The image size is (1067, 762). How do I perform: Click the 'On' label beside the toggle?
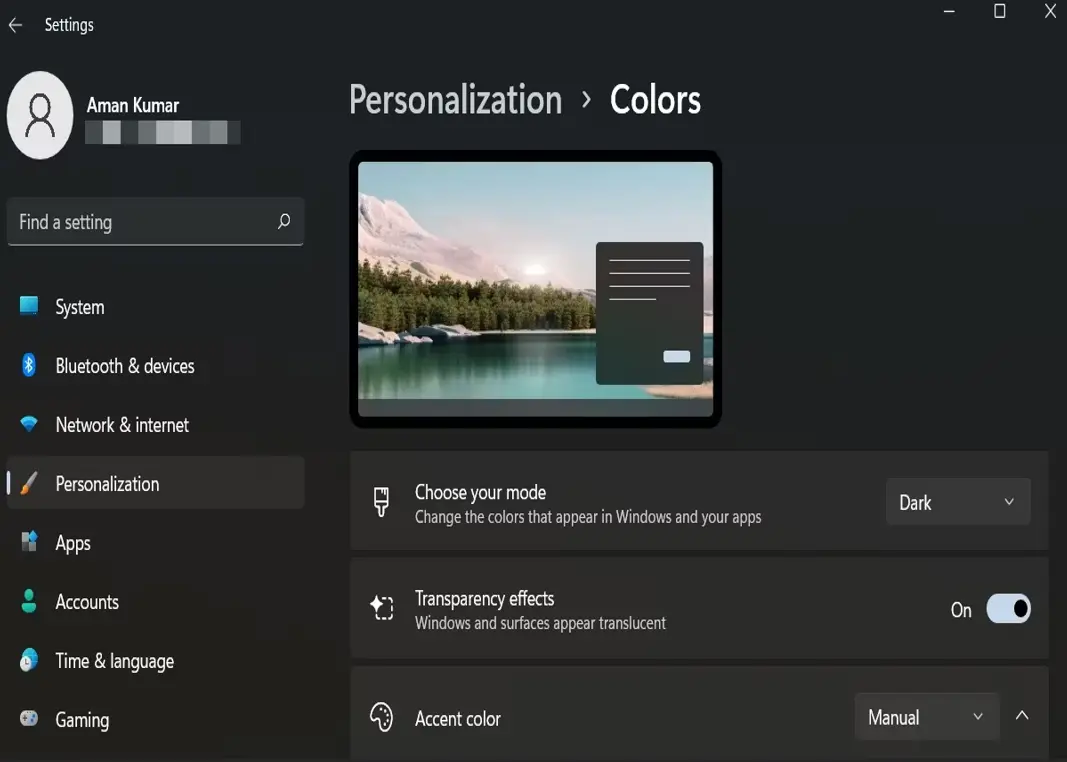[961, 610]
